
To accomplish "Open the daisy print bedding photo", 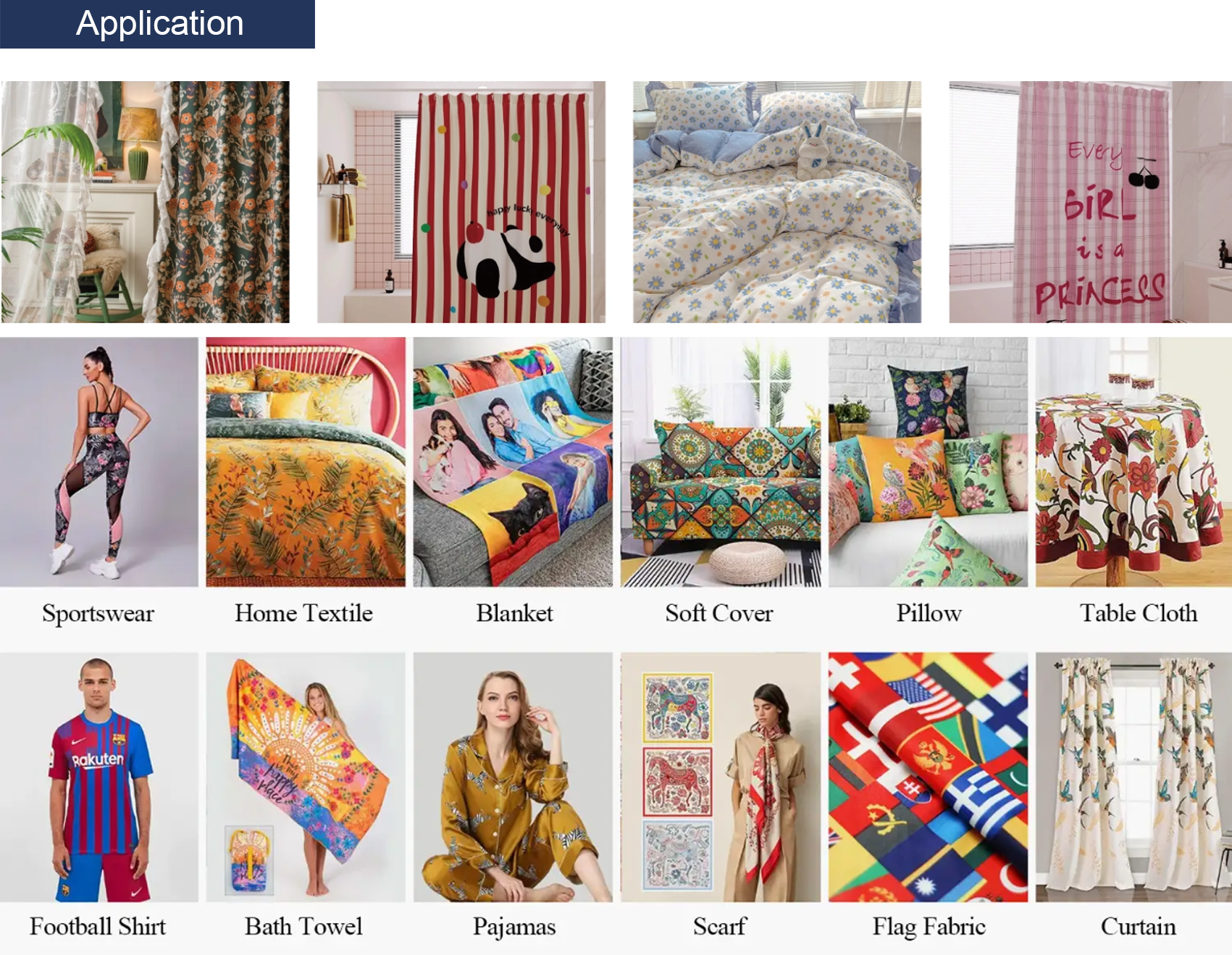I will click(x=777, y=202).
